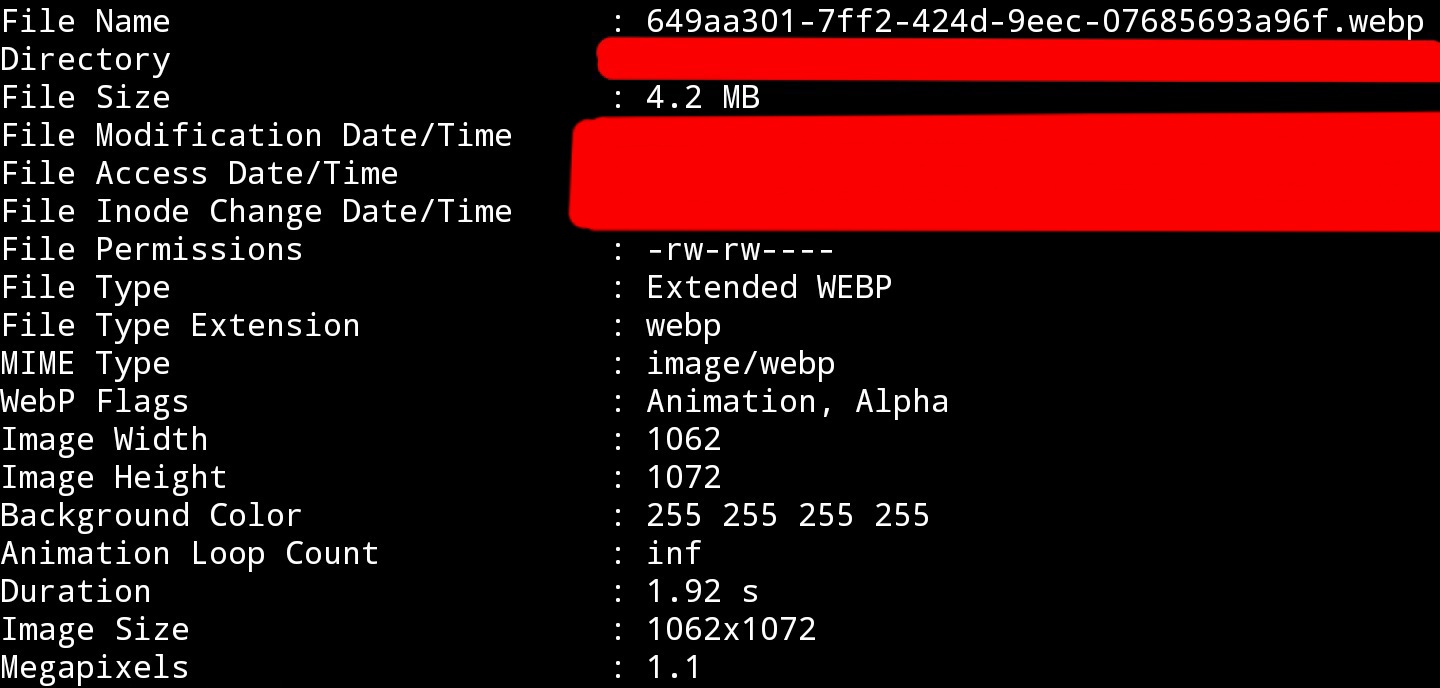Click the "File Name" label

[85, 22]
